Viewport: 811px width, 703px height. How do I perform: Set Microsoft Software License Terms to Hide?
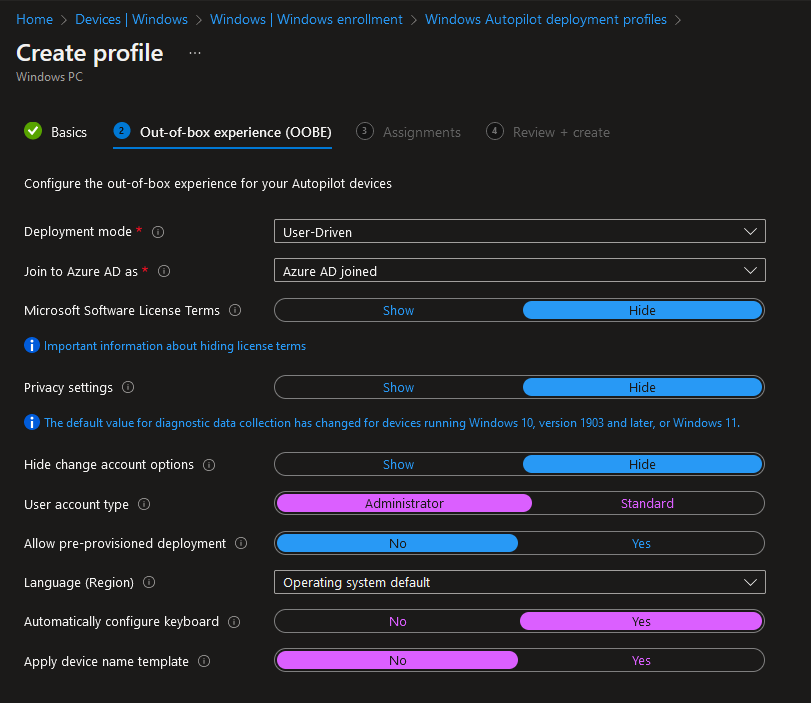coord(642,310)
